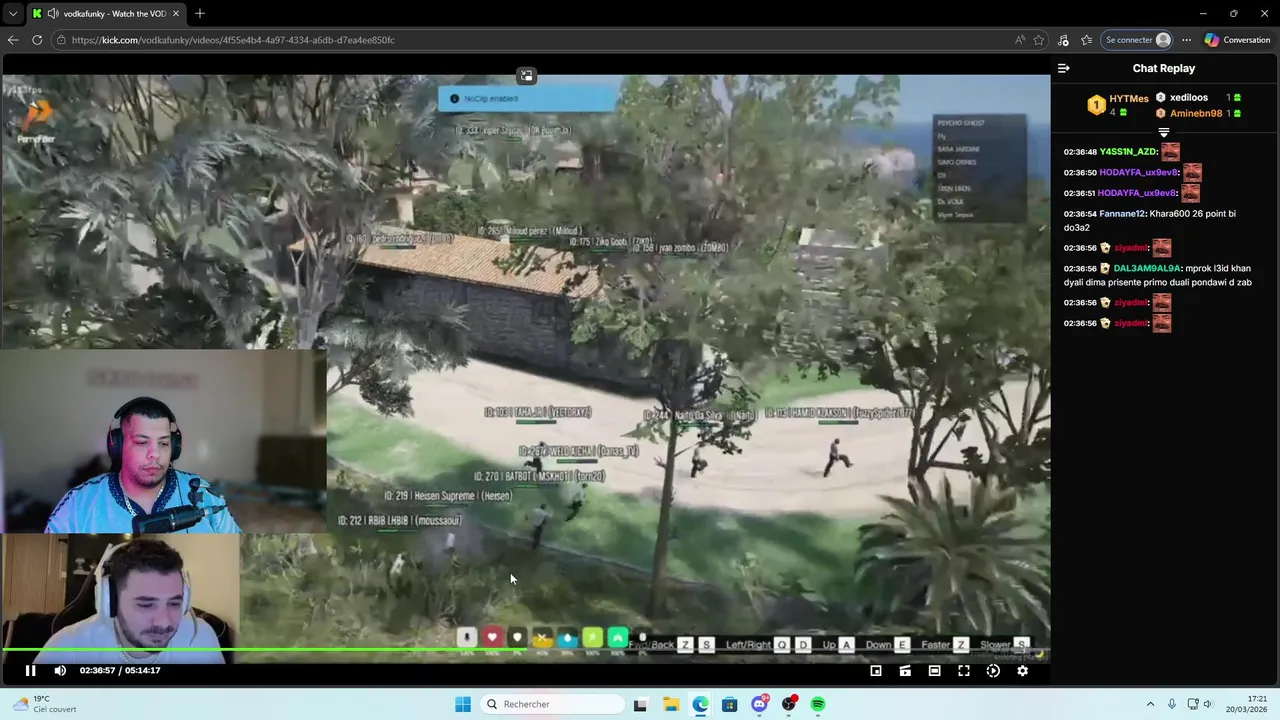Open a new browser tab
Image resolution: width=1280 pixels, height=720 pixels.
200,14
